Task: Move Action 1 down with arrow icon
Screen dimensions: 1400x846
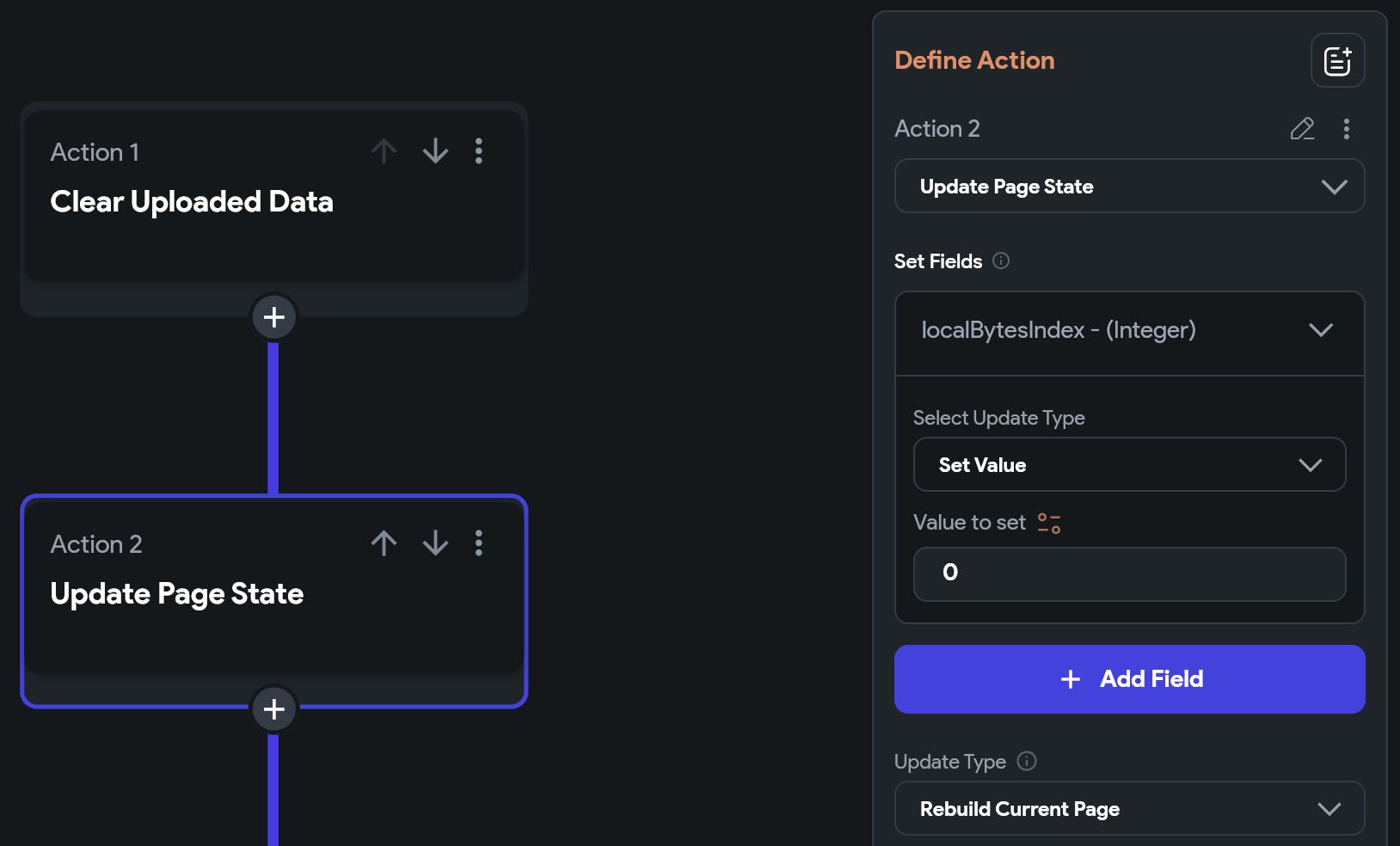Action: 435,151
